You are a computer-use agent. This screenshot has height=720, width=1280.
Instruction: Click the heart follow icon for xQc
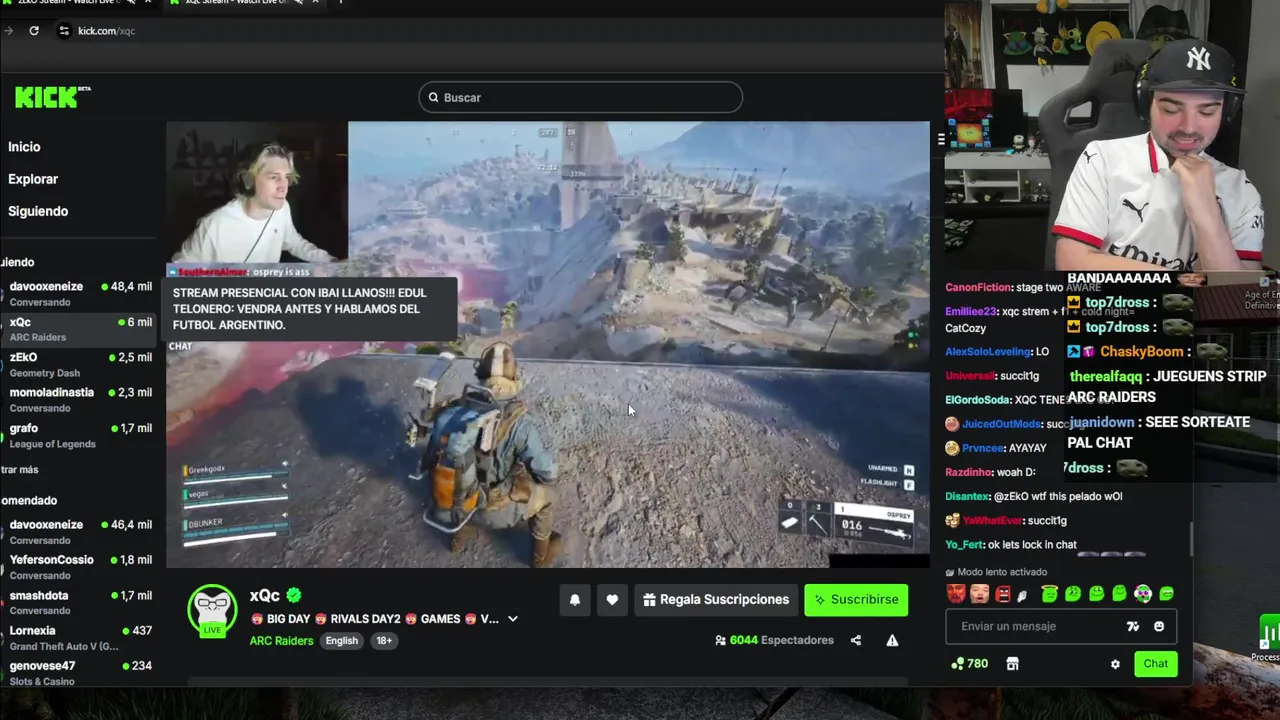pyautogui.click(x=612, y=600)
